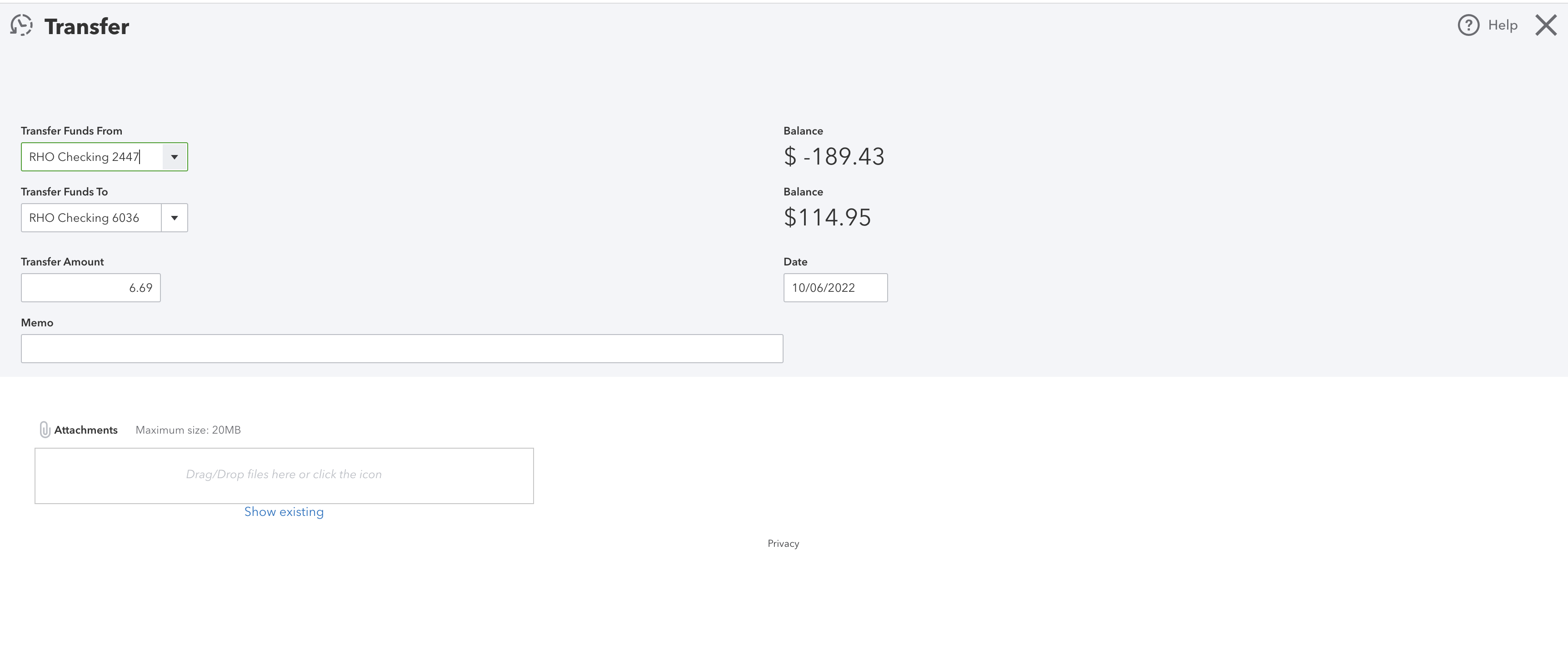This screenshot has width=1568, height=650.
Task: Click the Drag/Drop files attachment area
Action: [284, 476]
